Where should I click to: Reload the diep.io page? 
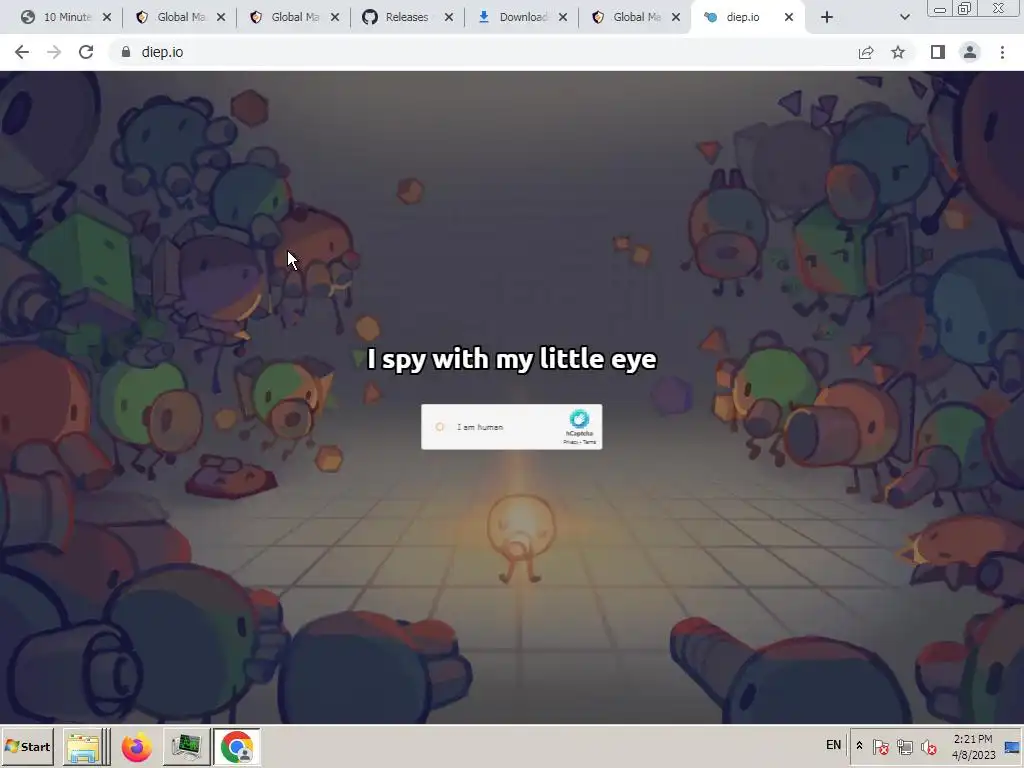pyautogui.click(x=86, y=52)
